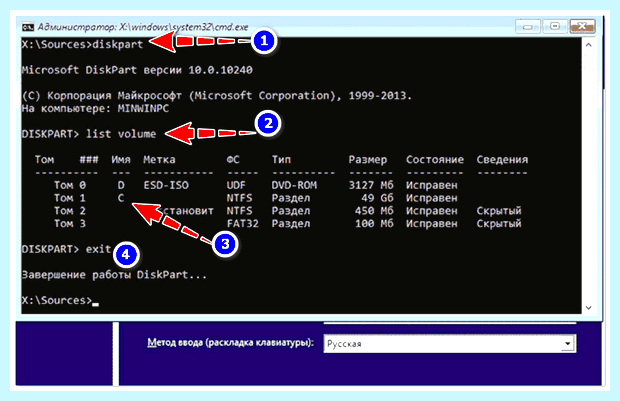The image size is (620, 401).
Task: Click the 'FAT32' file system value
Action: (242, 223)
